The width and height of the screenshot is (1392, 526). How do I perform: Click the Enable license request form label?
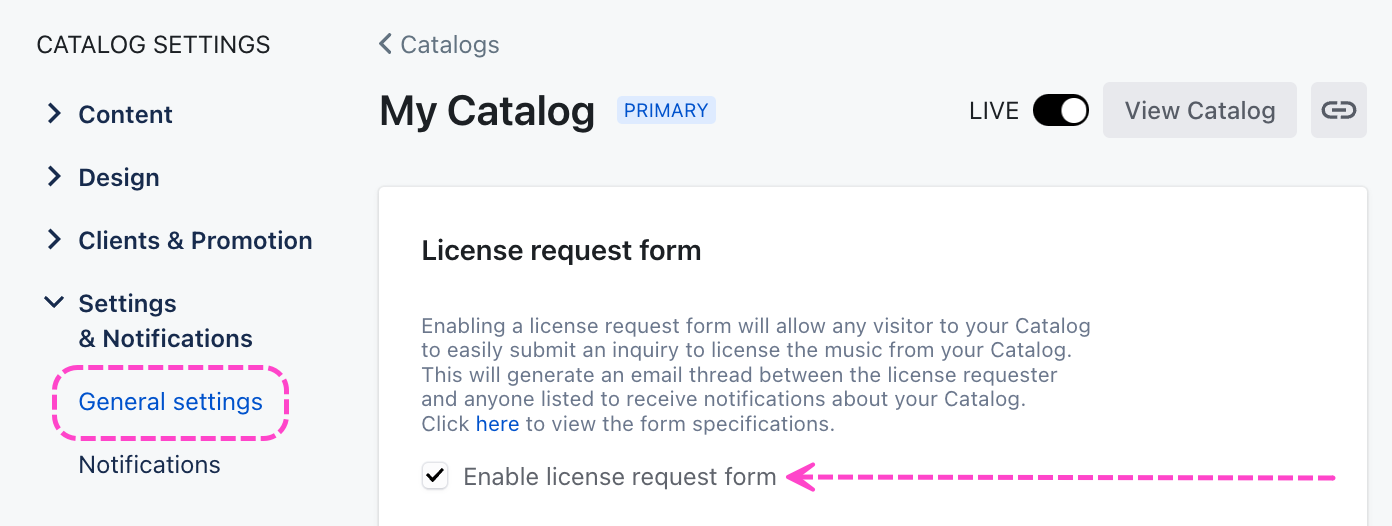point(620,477)
